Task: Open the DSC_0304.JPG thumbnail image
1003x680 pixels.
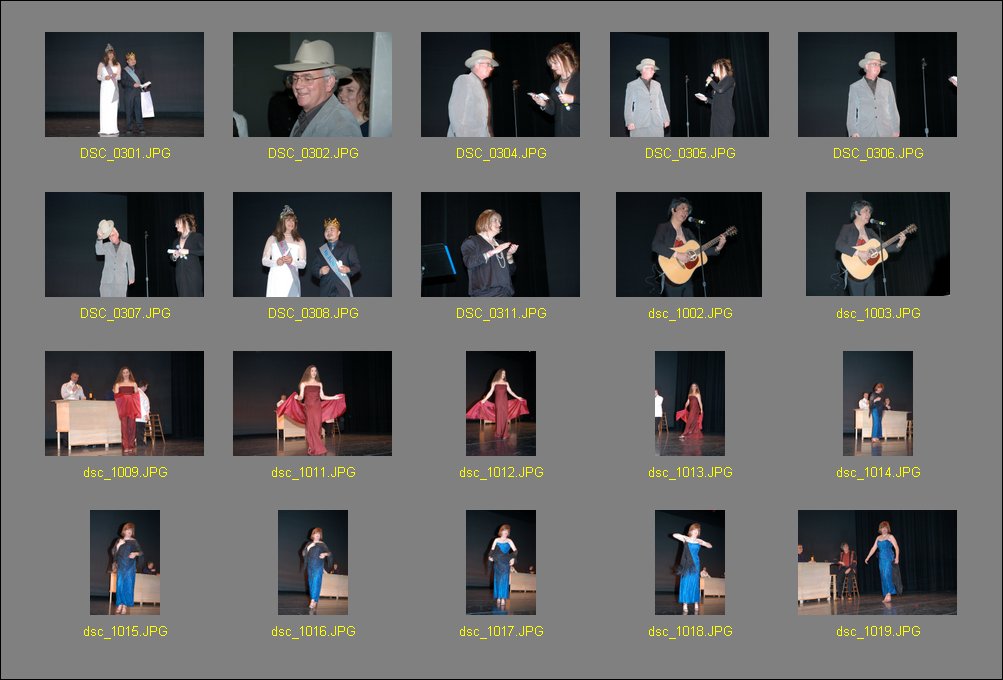Action: [x=500, y=84]
